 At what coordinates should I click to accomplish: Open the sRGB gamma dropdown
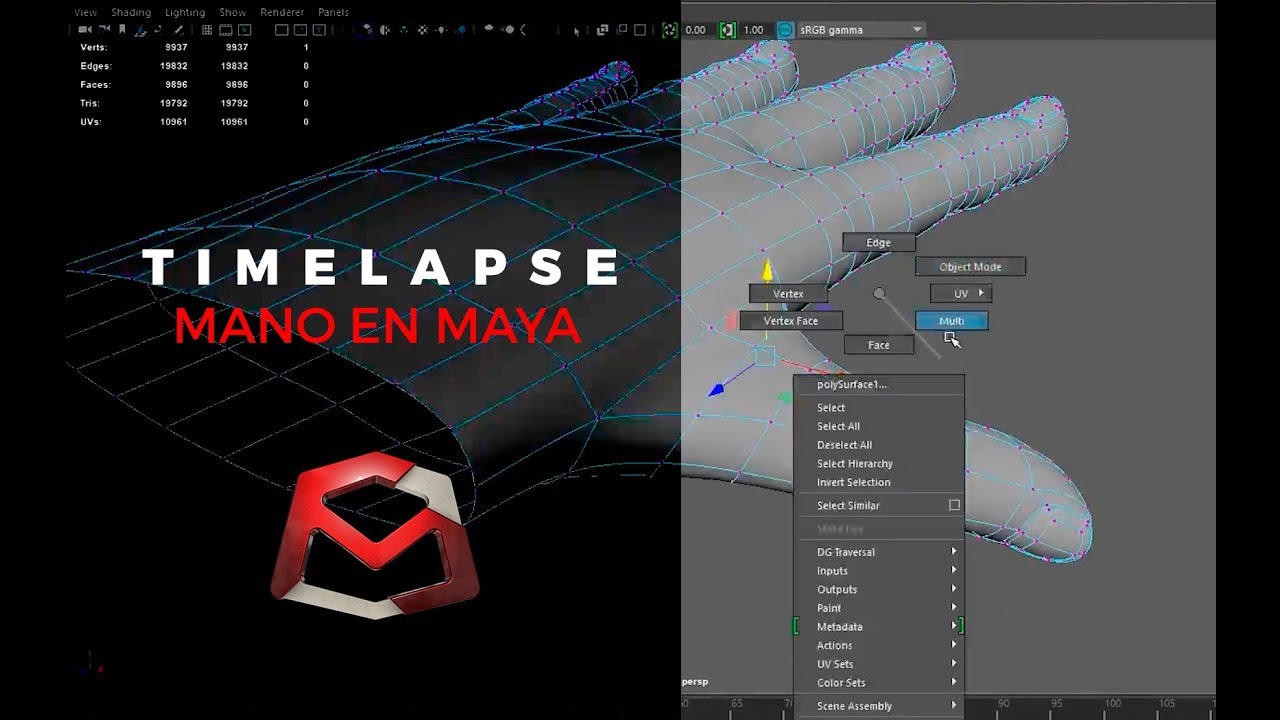tap(861, 30)
